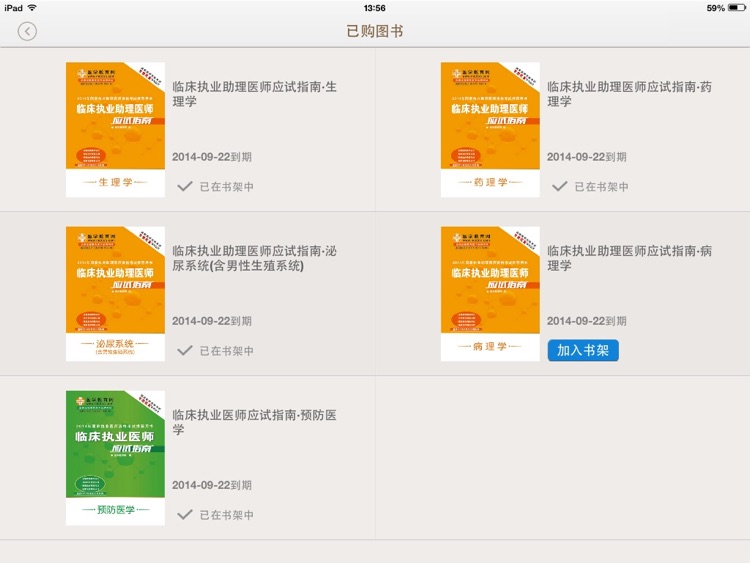Click the 已购图书 page title

[x=375, y=31]
